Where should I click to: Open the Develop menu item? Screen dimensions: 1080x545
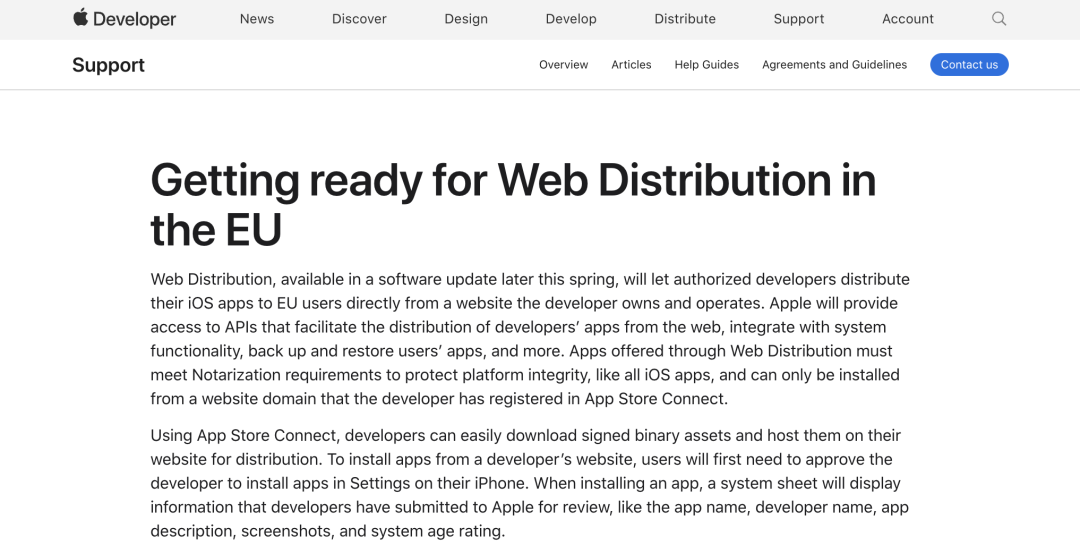pyautogui.click(x=571, y=19)
